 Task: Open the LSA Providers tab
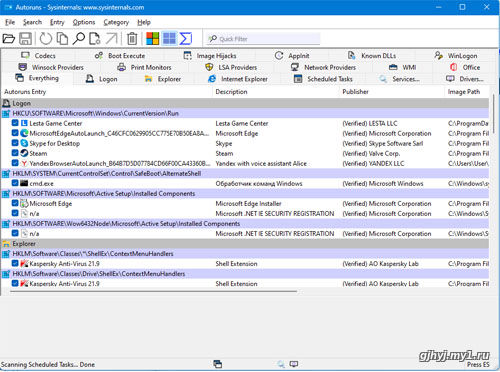tap(231, 67)
